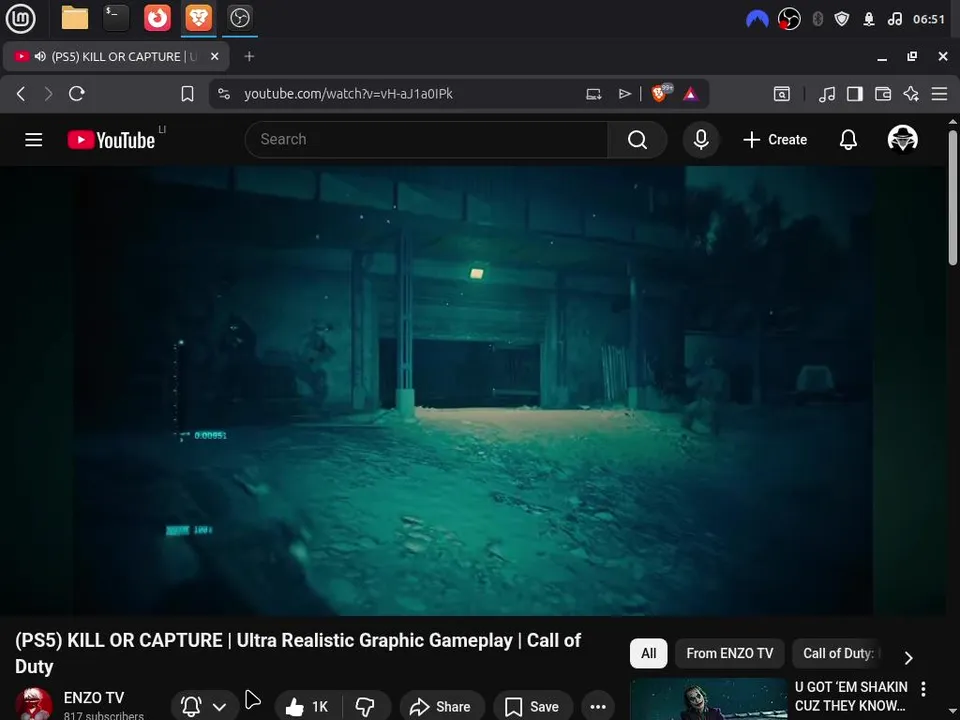Show more filter chips with the arrow
The height and width of the screenshot is (720, 960).
909,658
